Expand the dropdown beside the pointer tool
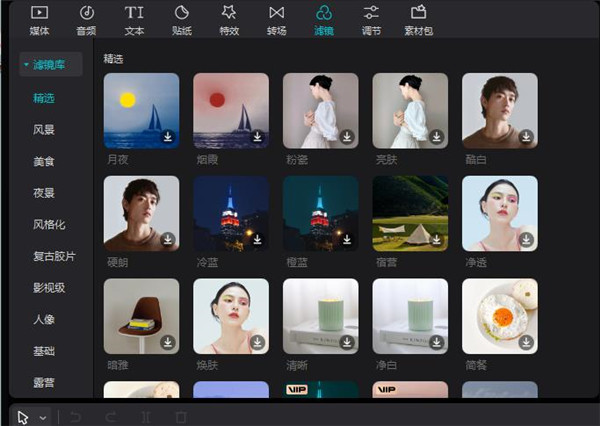Screen dimensions: 600x426 [43, 418]
